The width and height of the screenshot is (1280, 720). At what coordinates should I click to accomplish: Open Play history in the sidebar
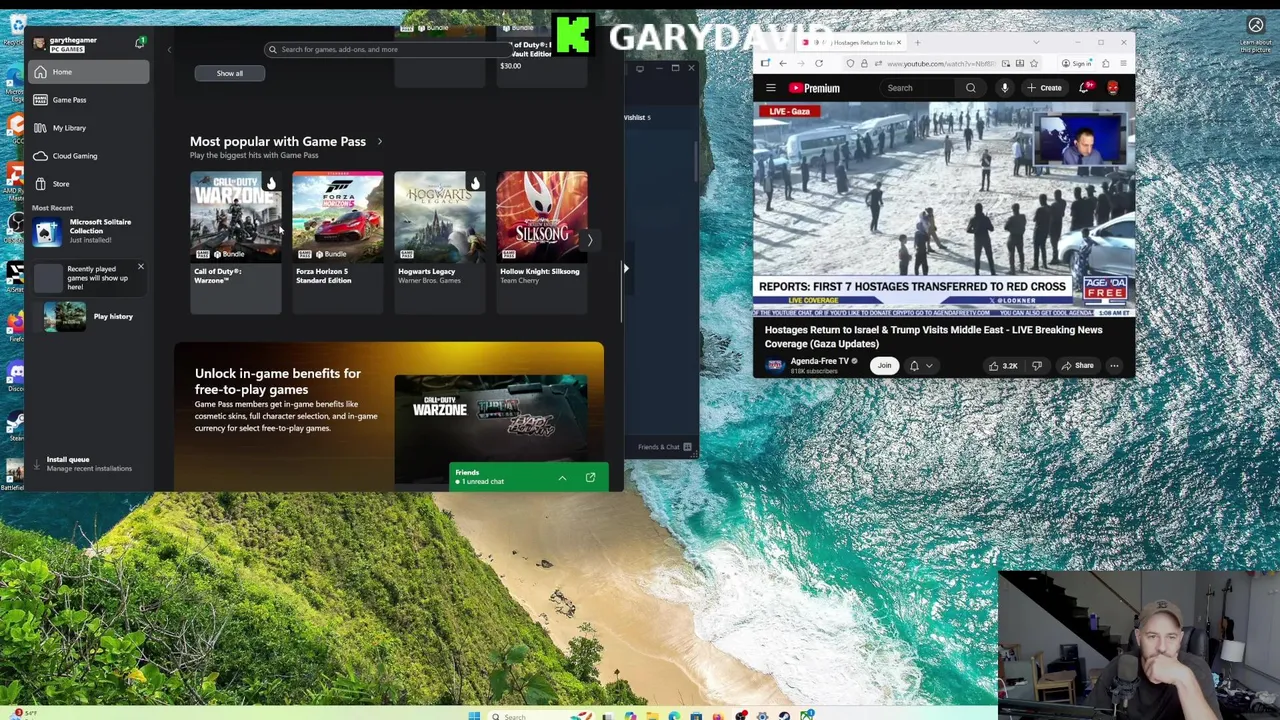coord(88,317)
